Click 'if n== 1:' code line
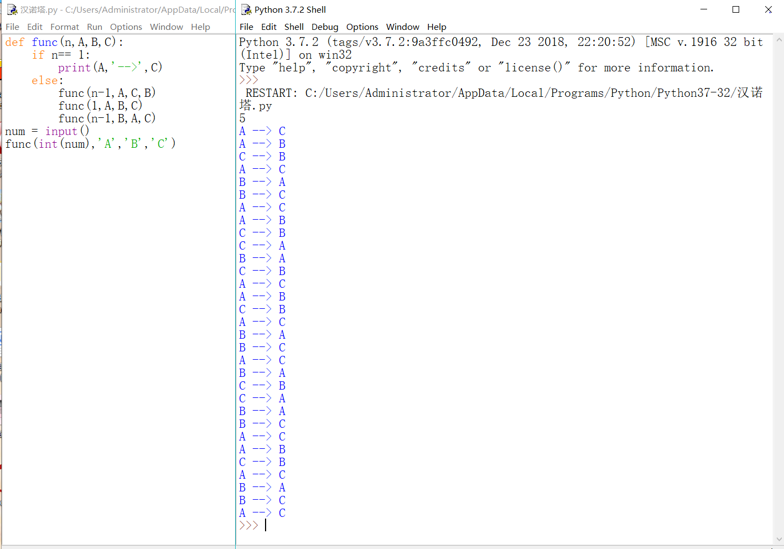 [60, 54]
